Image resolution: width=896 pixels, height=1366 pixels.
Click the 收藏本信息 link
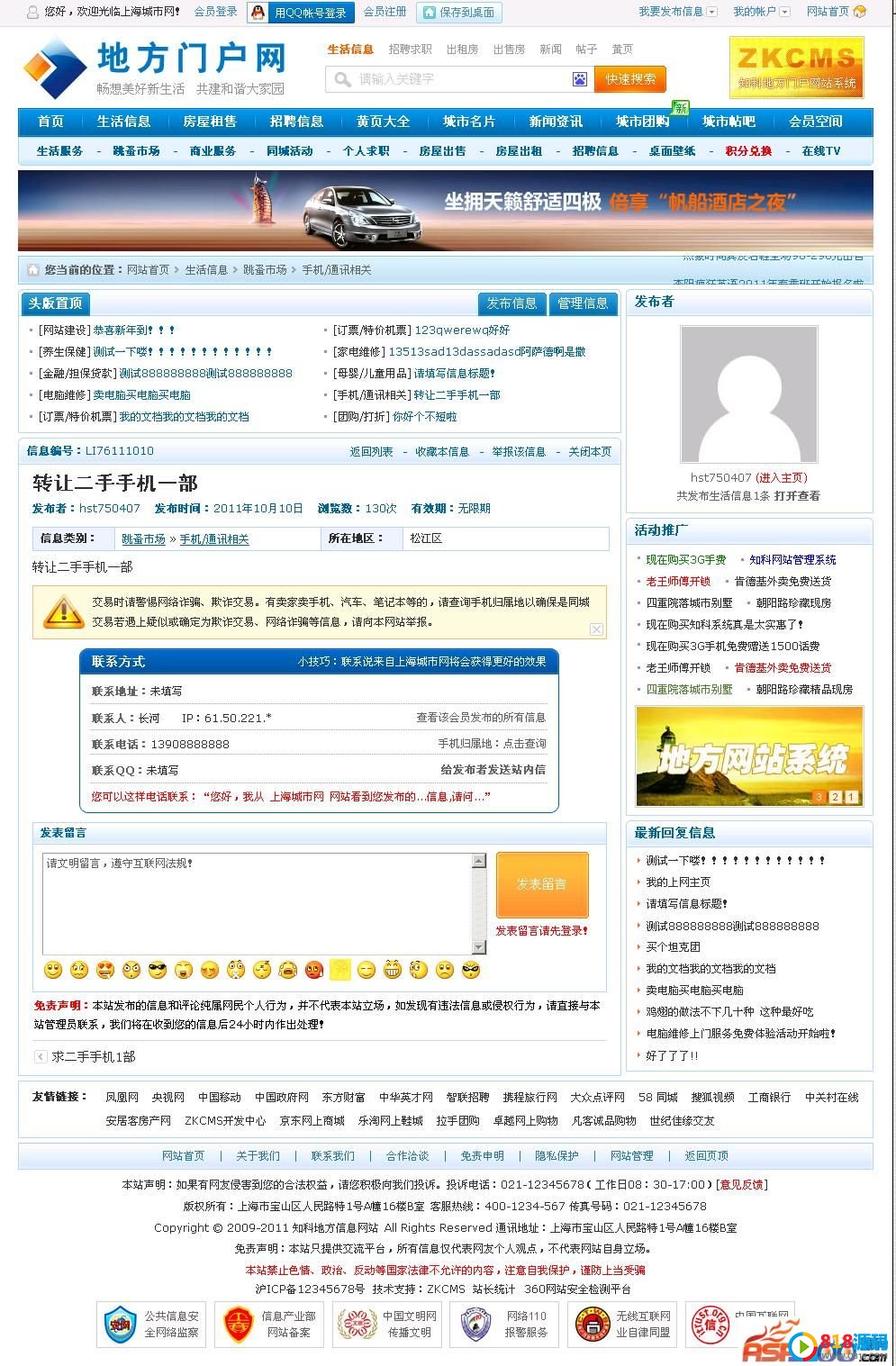coord(442,452)
